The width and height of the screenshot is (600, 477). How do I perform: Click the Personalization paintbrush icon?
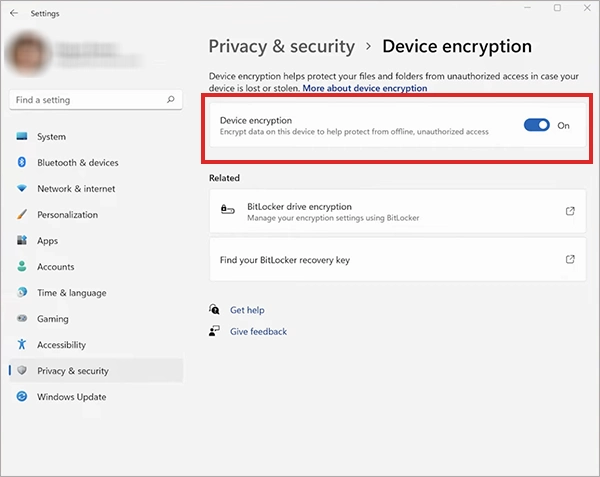(x=22, y=214)
